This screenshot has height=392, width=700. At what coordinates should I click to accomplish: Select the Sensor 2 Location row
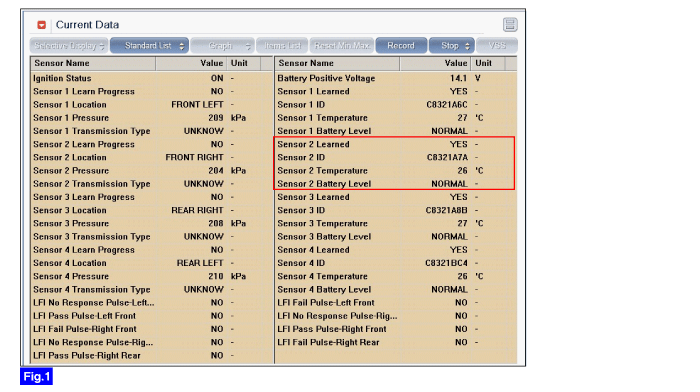click(x=152, y=157)
